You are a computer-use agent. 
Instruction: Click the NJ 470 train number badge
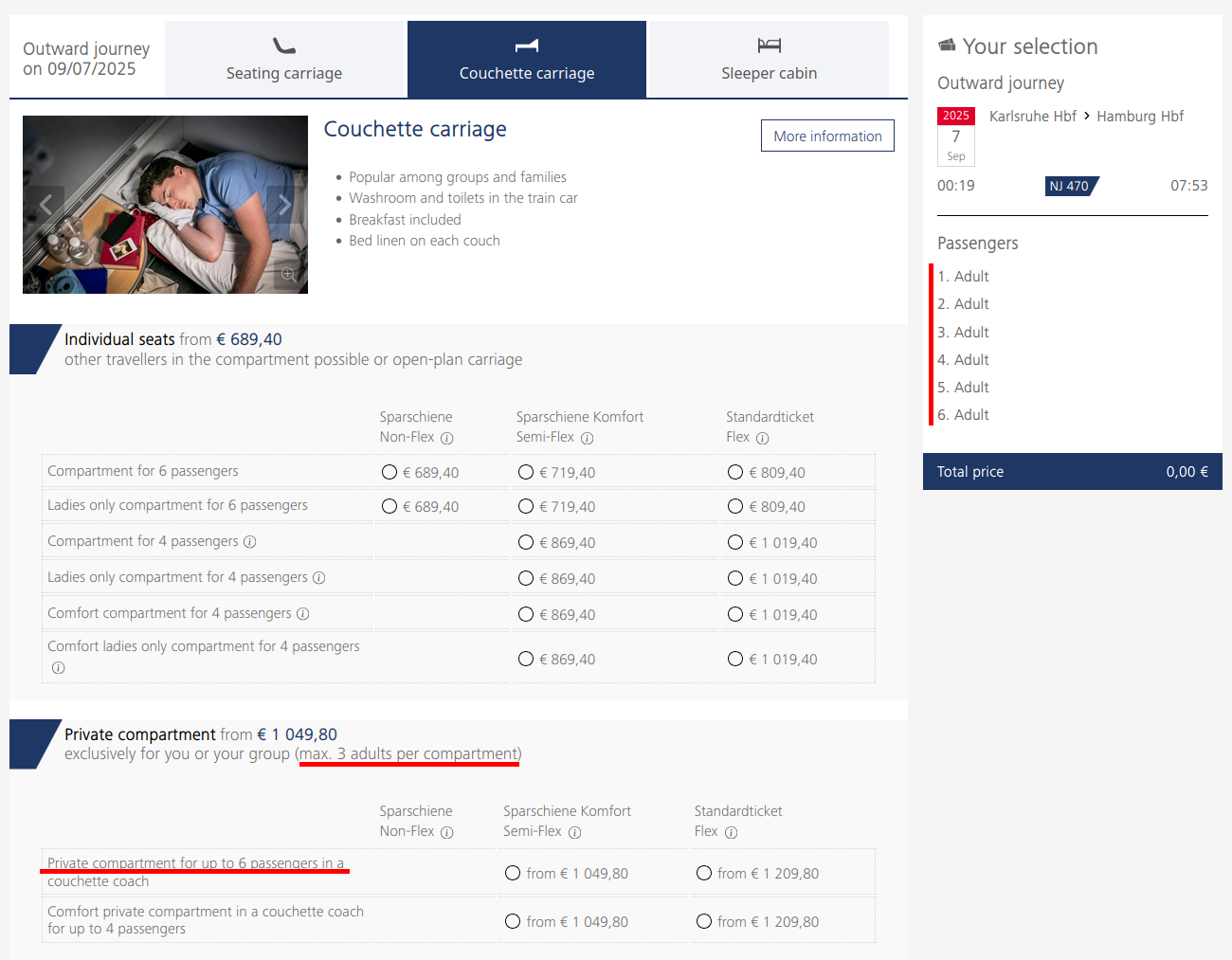tap(1071, 186)
